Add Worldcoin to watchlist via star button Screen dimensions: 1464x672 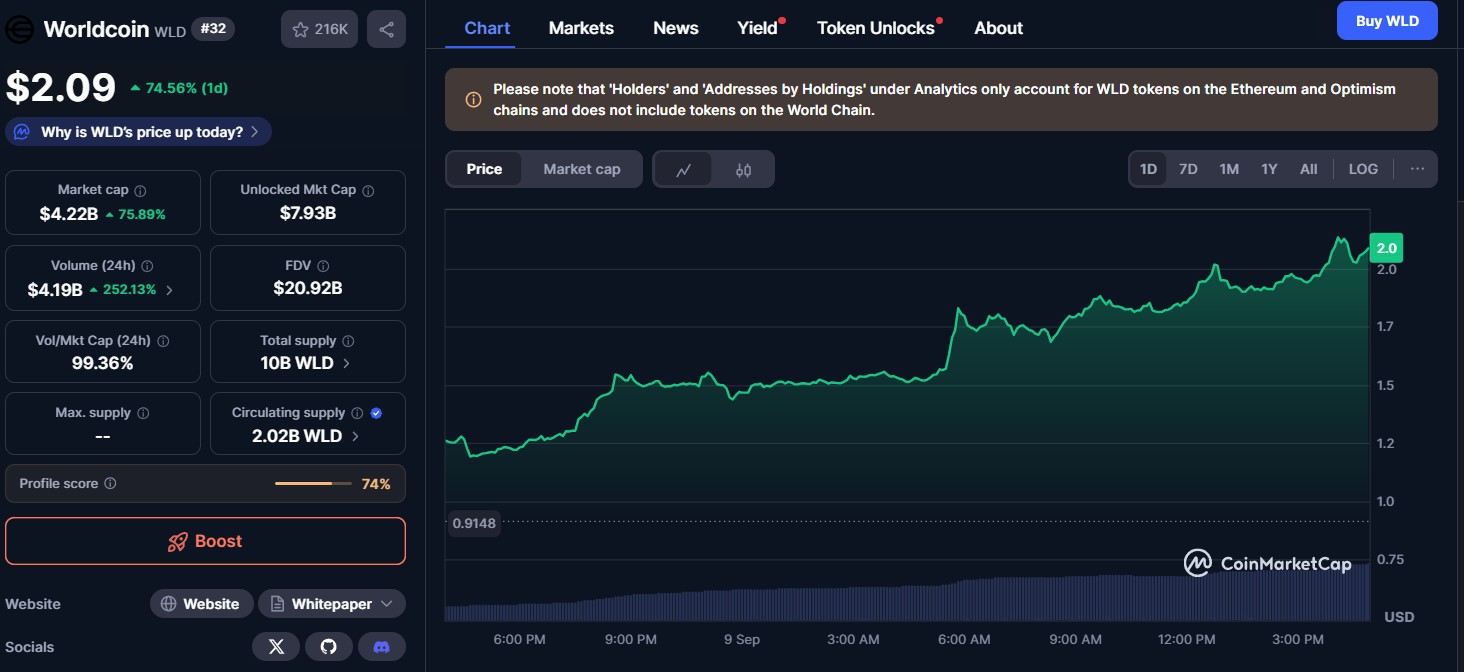coord(319,29)
